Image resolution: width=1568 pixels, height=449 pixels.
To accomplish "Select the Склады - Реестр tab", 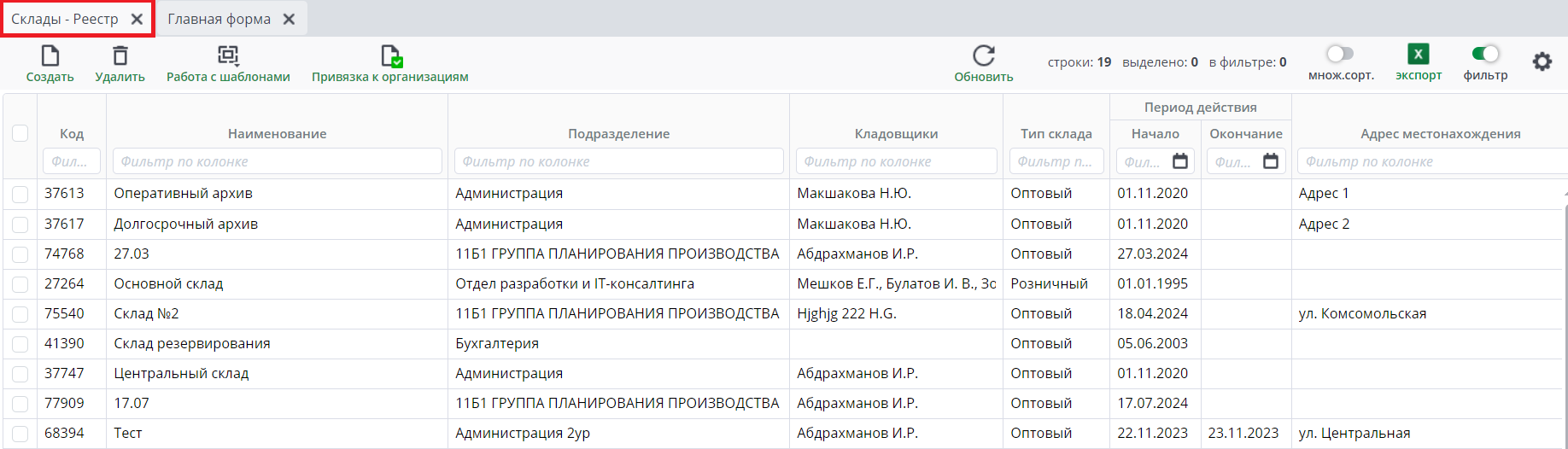I will [x=65, y=19].
